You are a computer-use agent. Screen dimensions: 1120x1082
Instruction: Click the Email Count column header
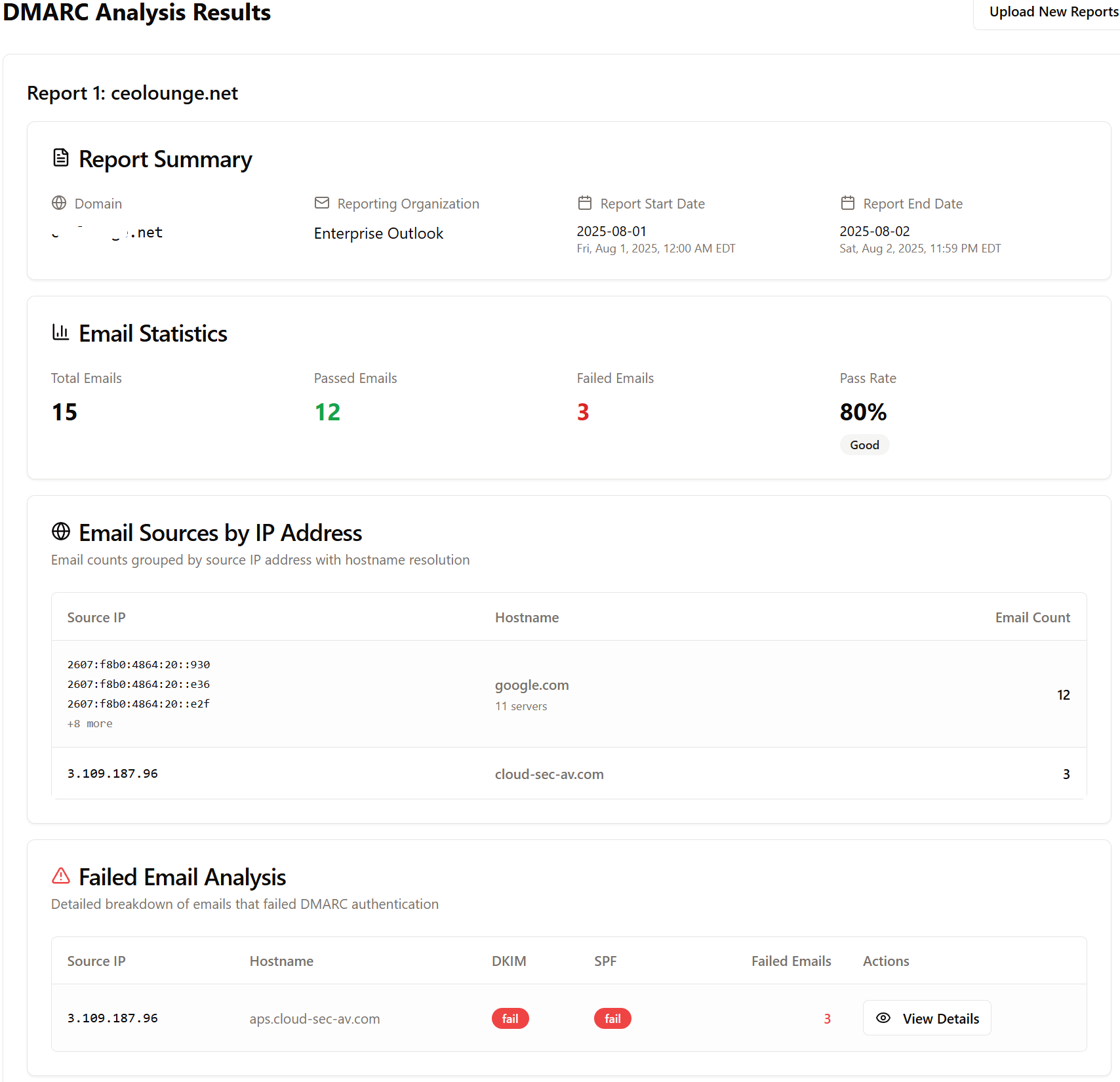tap(1032, 617)
